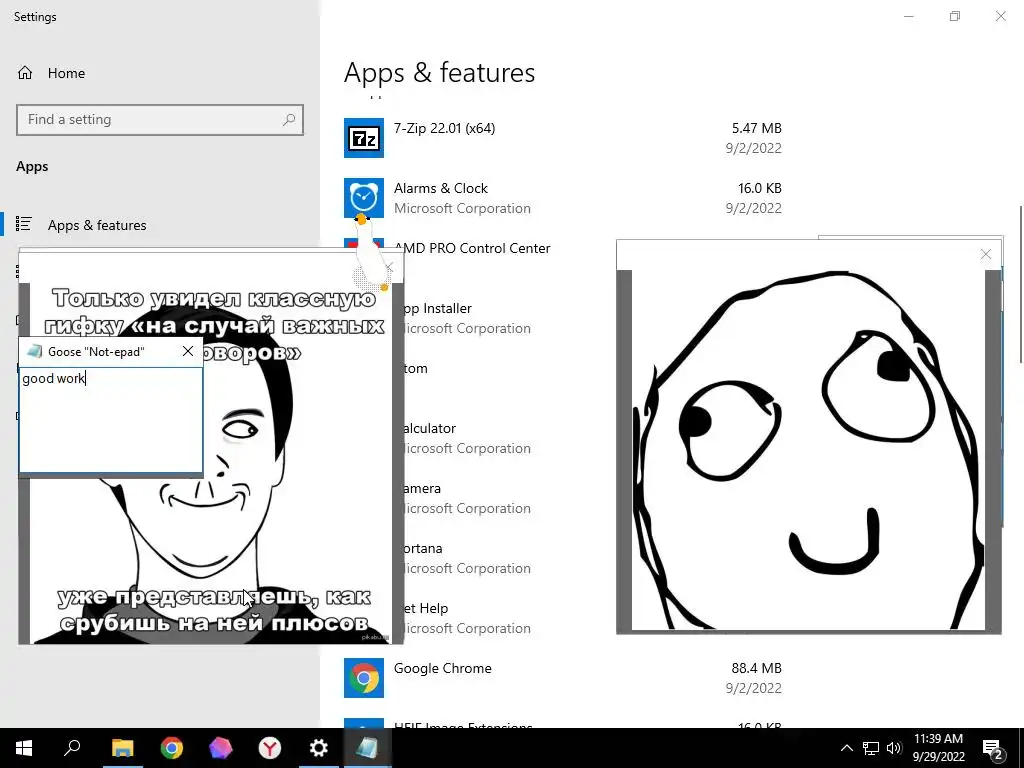1024x768 pixels.
Task: Click the goose sprite
Action: 370,251
